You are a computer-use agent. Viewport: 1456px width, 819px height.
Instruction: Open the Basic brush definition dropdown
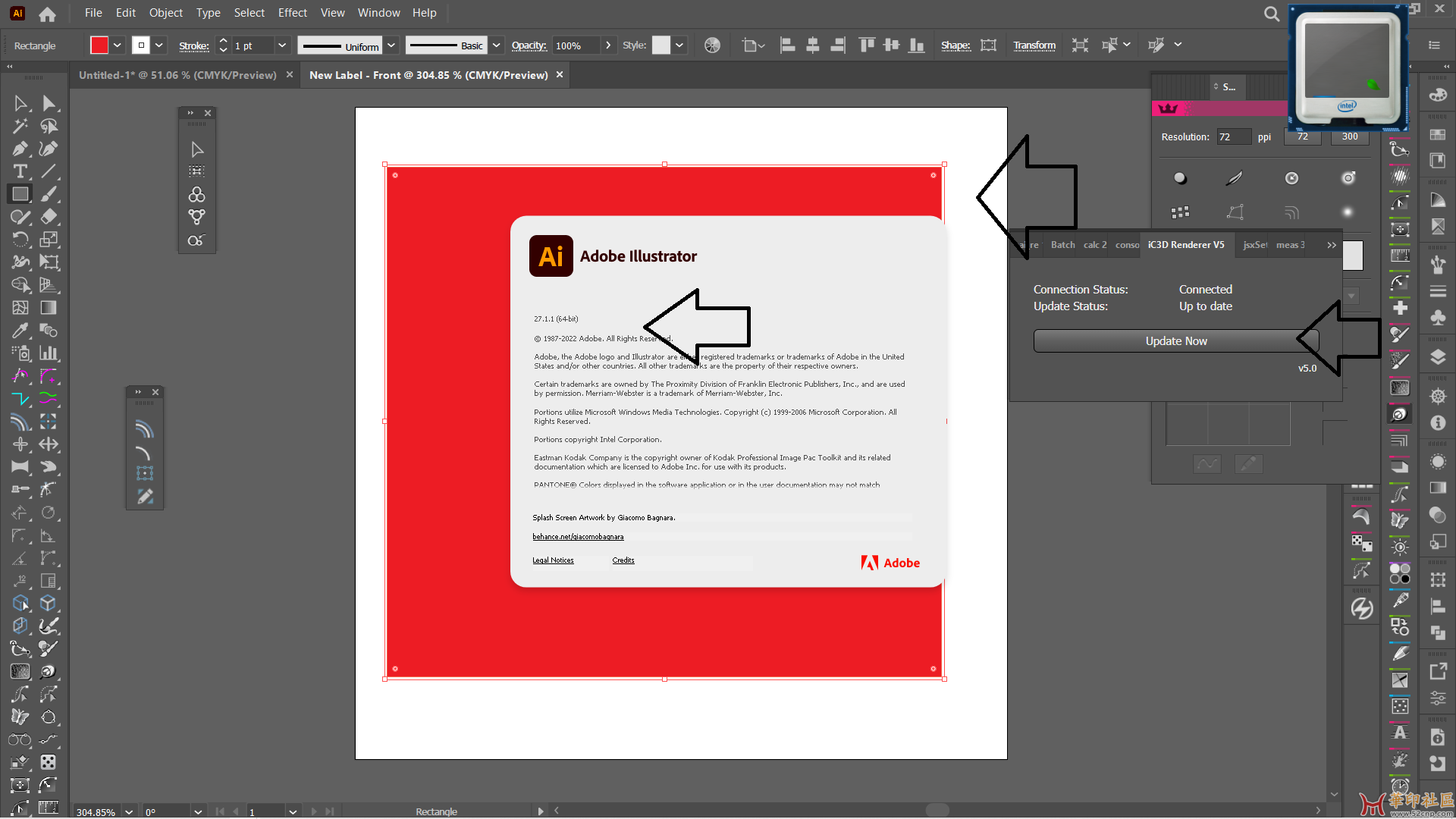point(496,45)
